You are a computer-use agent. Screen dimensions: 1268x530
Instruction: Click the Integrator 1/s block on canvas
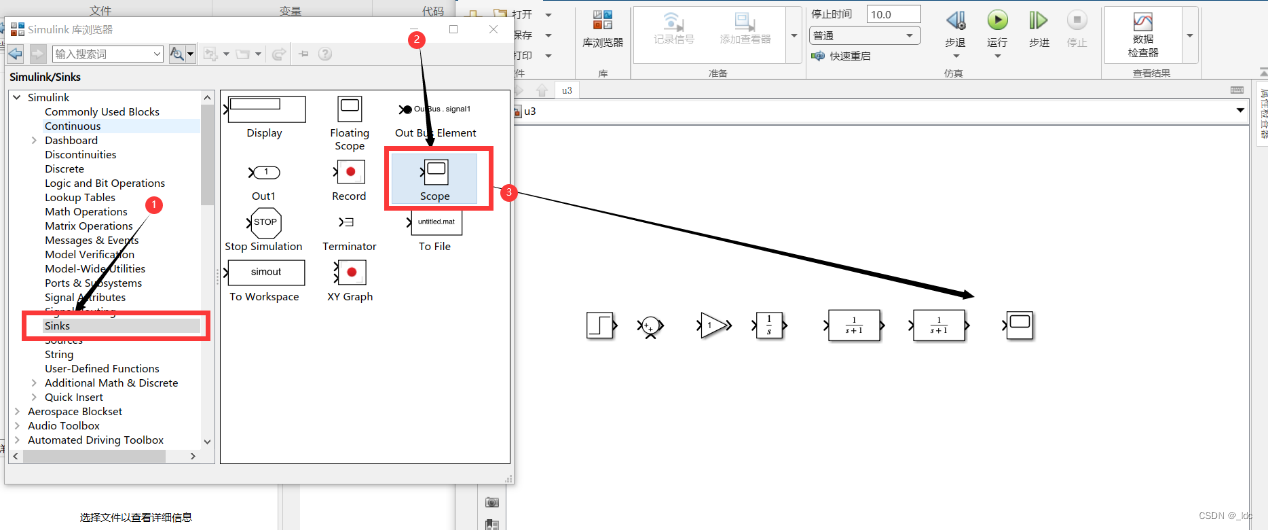[x=769, y=325]
